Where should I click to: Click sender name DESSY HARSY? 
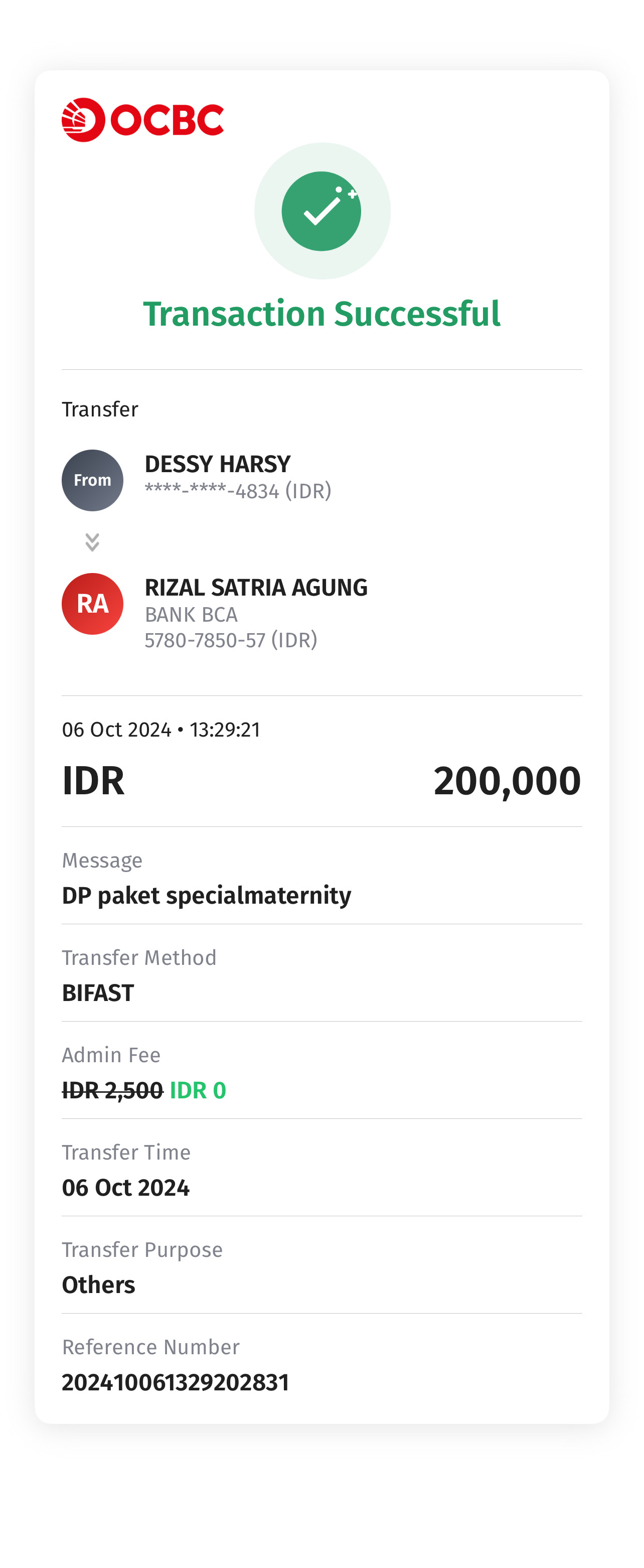coord(217,465)
